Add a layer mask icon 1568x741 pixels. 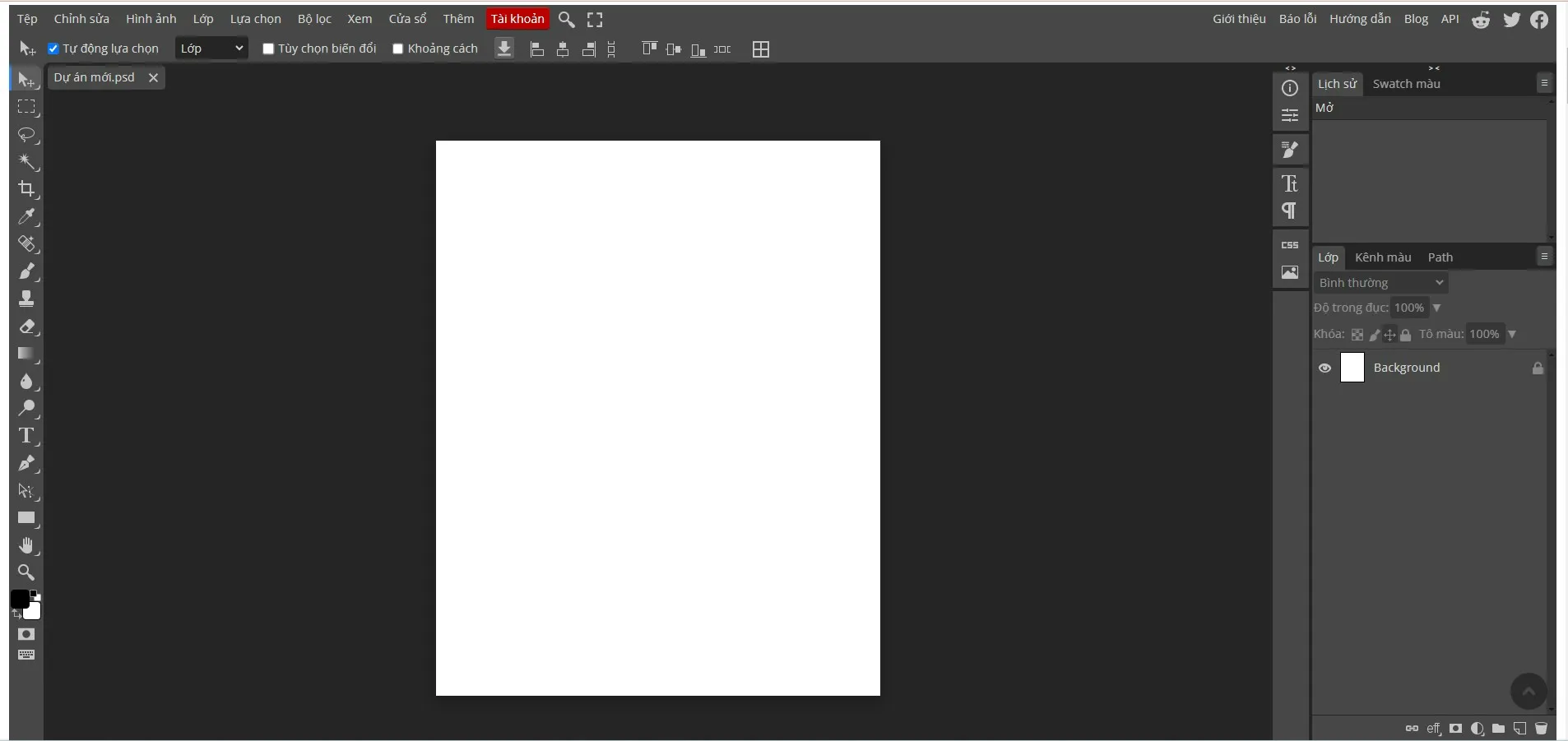1456,729
